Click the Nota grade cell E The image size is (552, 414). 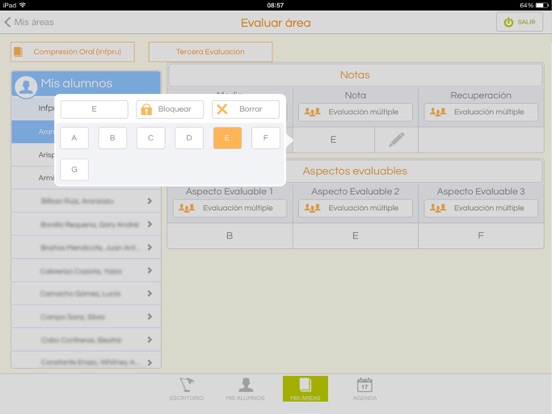[x=333, y=140]
